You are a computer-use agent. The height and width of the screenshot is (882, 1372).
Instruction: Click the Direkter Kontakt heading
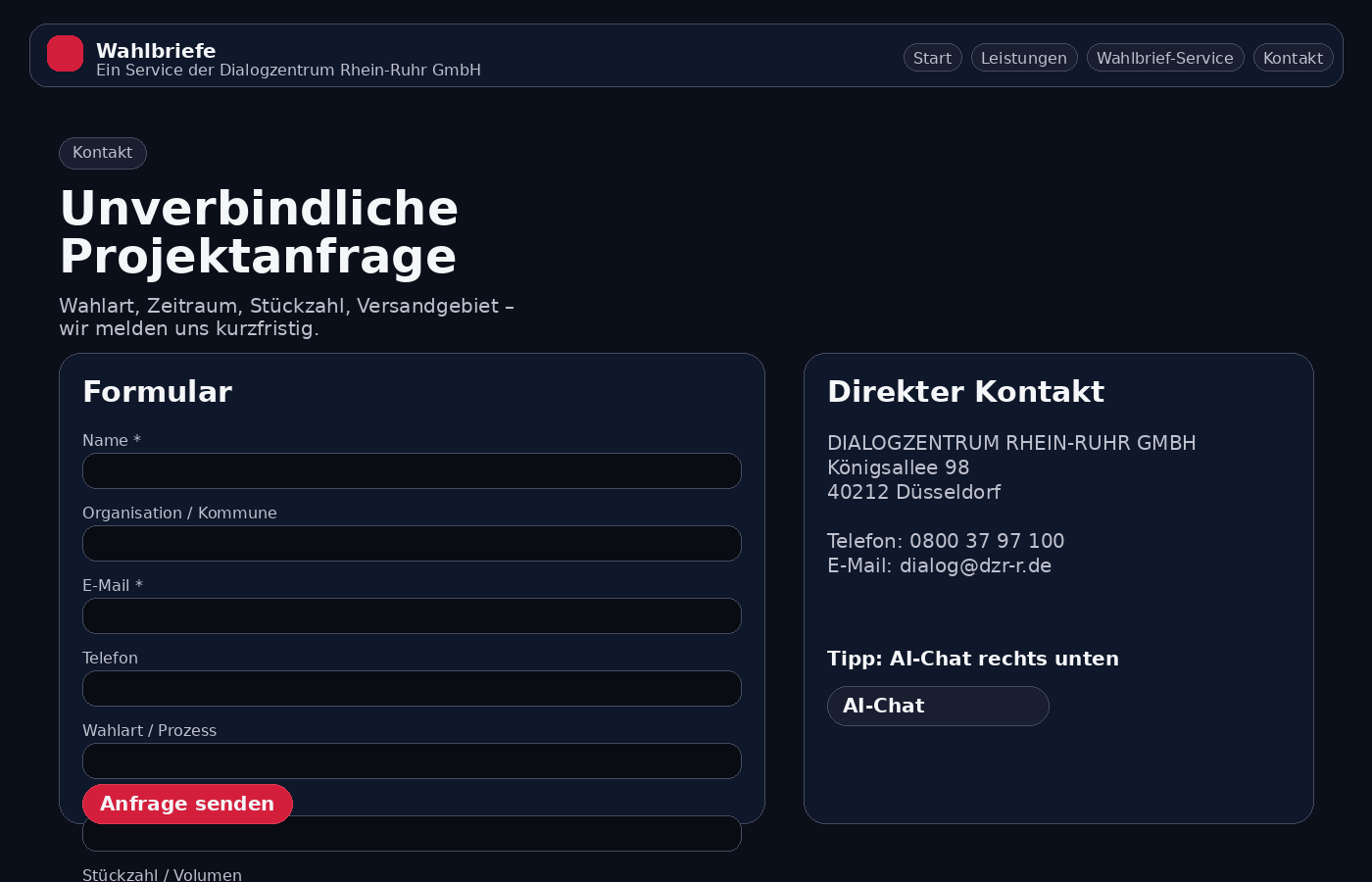pyautogui.click(x=965, y=391)
